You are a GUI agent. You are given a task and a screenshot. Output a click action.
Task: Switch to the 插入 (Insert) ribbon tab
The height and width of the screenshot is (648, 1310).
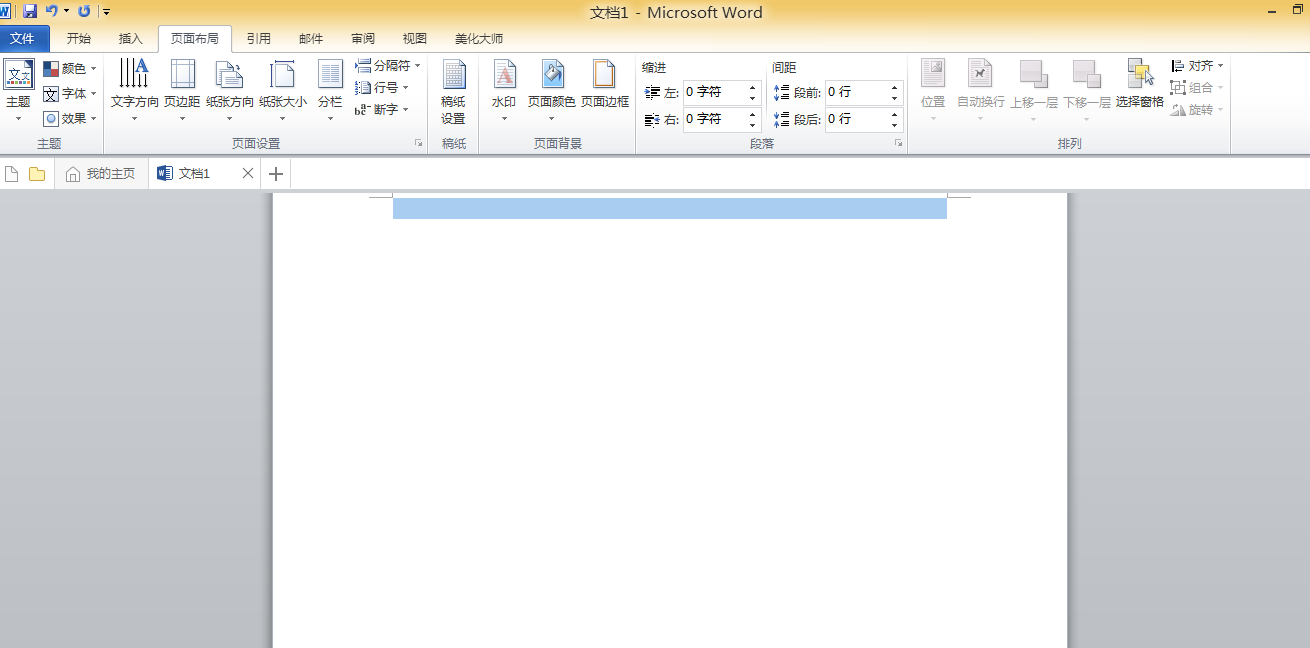tap(131, 38)
